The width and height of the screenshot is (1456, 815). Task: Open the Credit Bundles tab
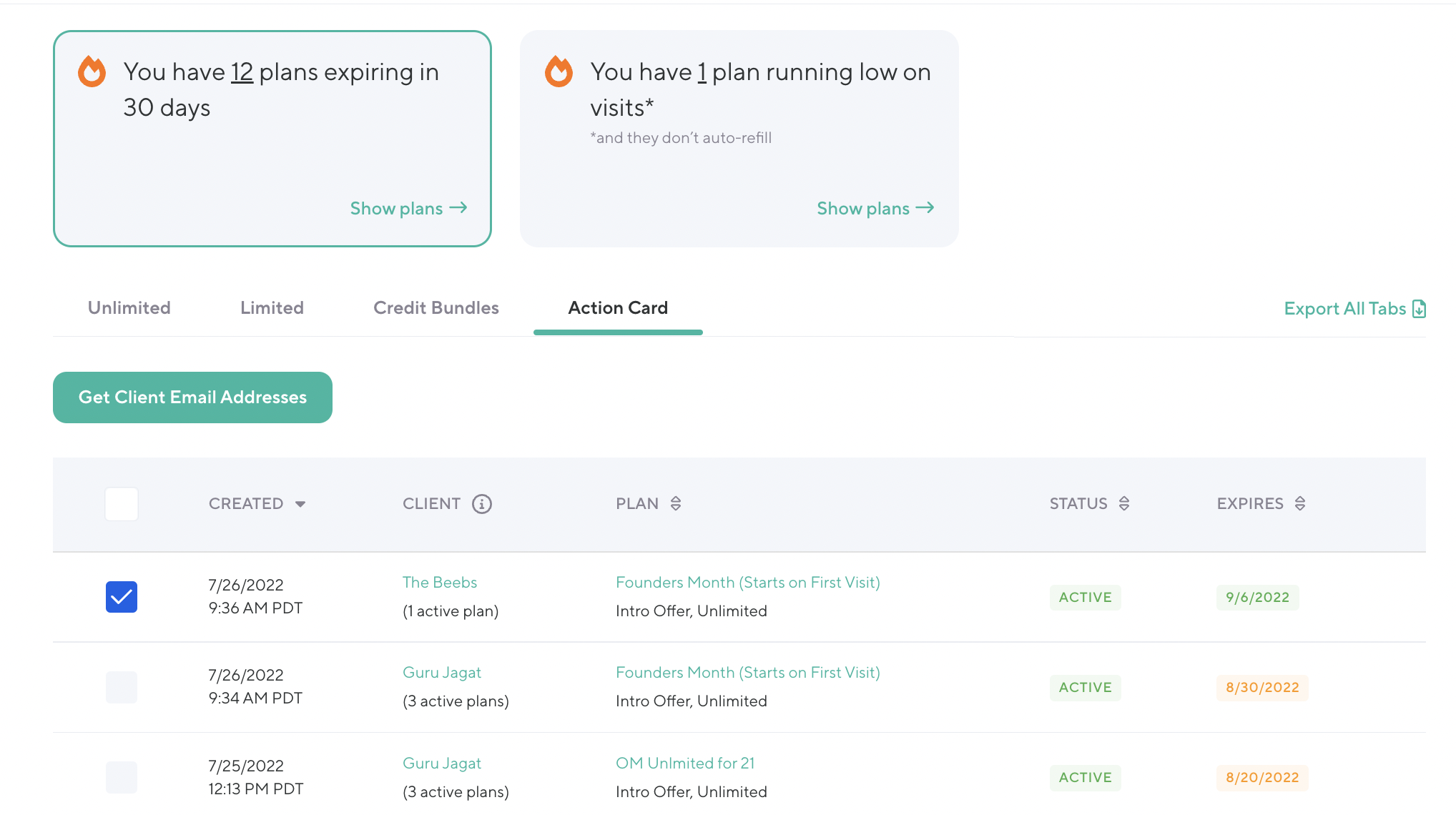pos(436,308)
